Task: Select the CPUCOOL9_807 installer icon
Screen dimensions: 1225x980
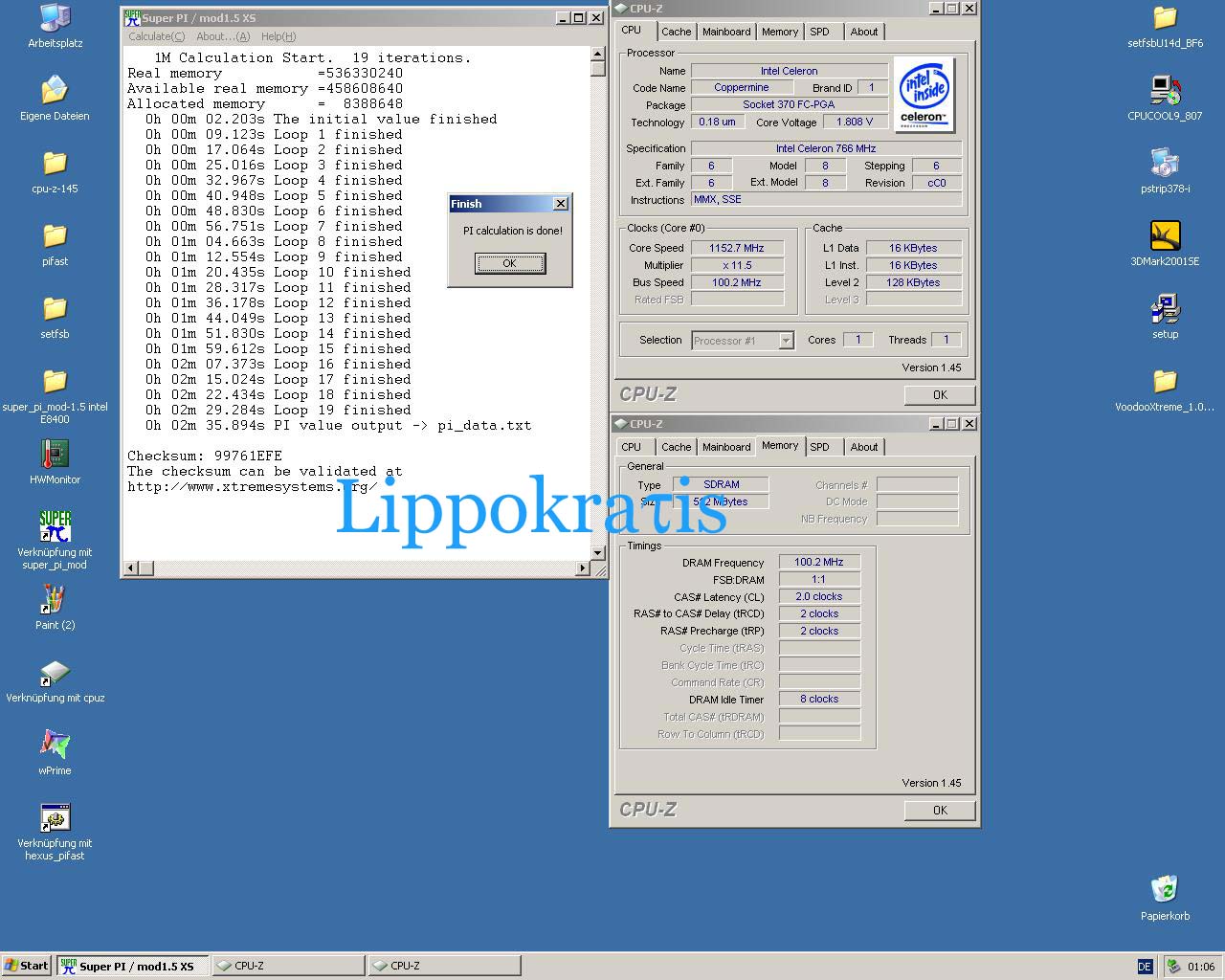Action: (x=1165, y=91)
